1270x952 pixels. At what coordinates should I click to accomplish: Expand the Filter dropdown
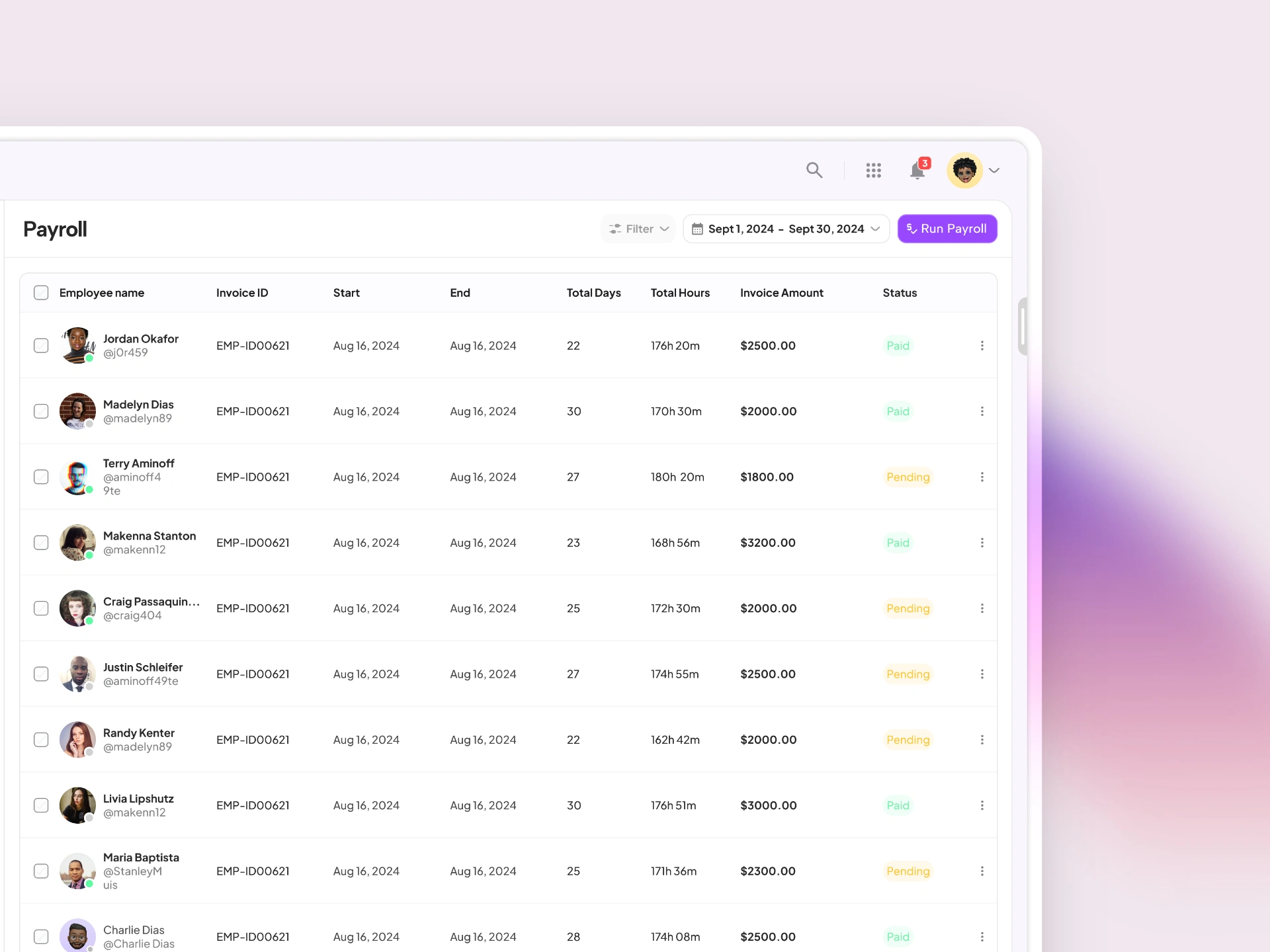coord(638,229)
